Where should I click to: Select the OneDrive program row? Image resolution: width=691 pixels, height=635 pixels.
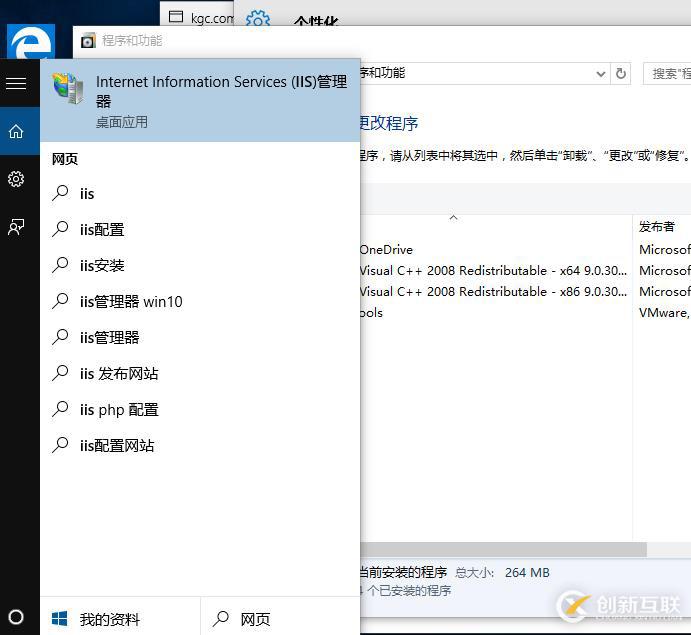525,249
